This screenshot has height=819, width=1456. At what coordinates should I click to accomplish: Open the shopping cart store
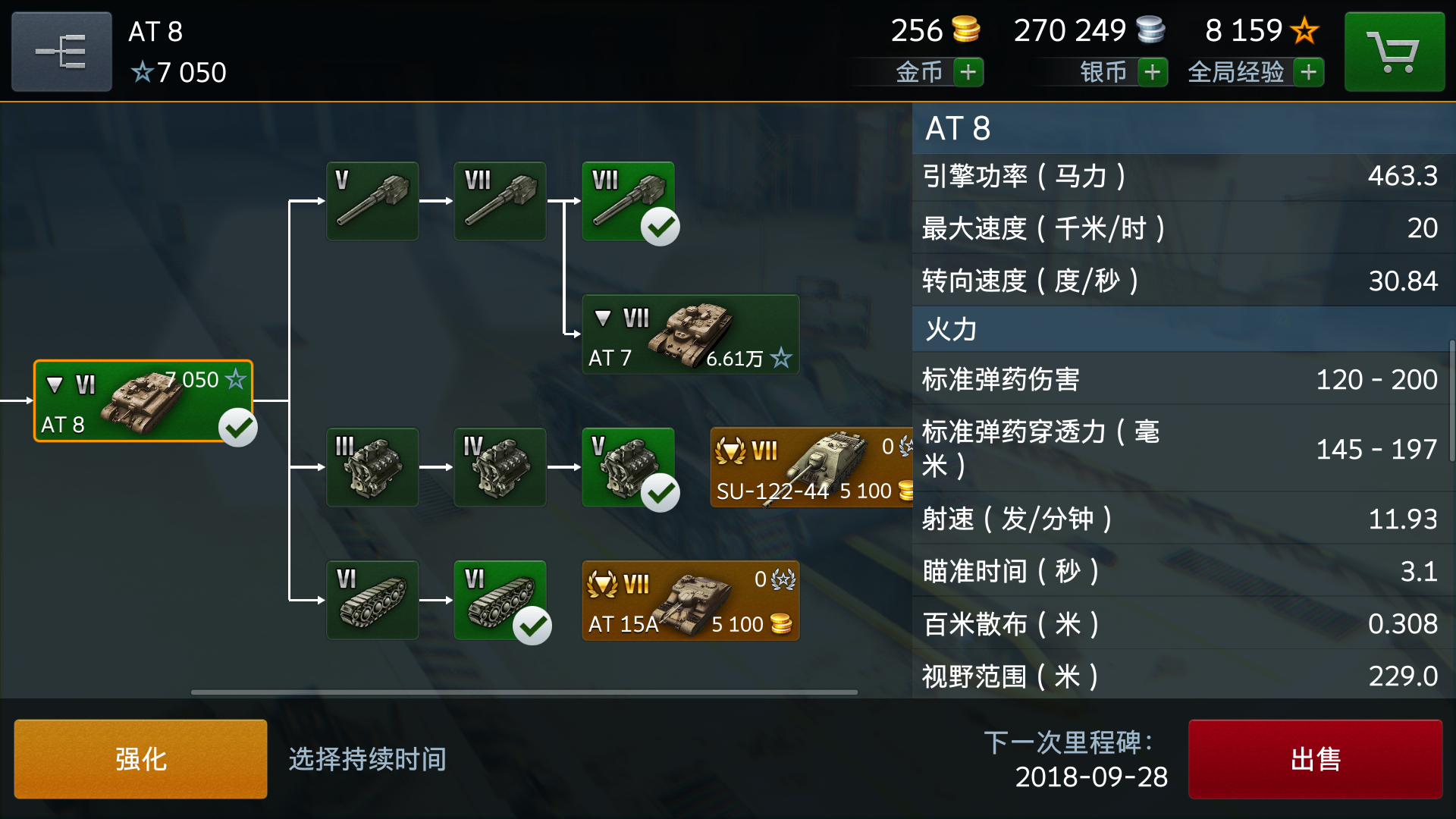click(x=1394, y=52)
